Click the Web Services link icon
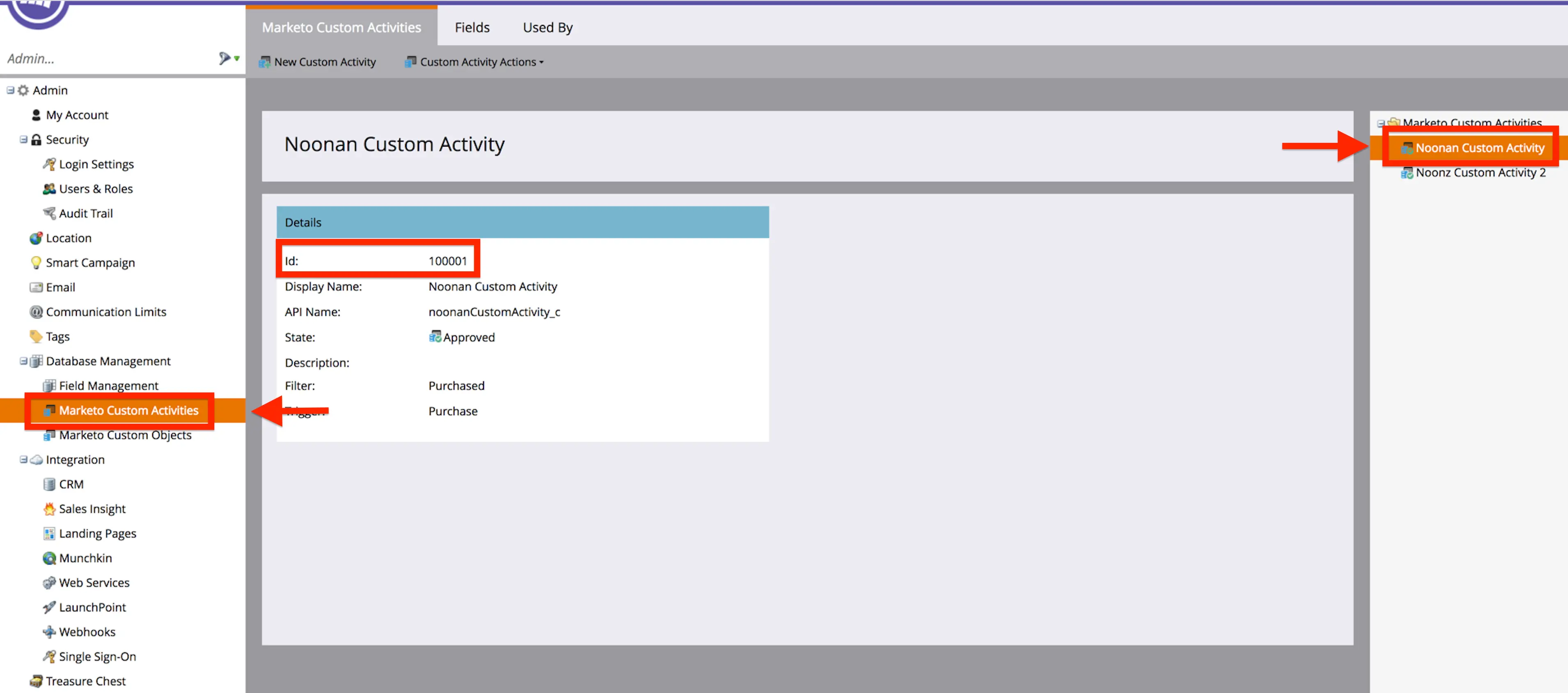1568x693 pixels. click(x=49, y=583)
